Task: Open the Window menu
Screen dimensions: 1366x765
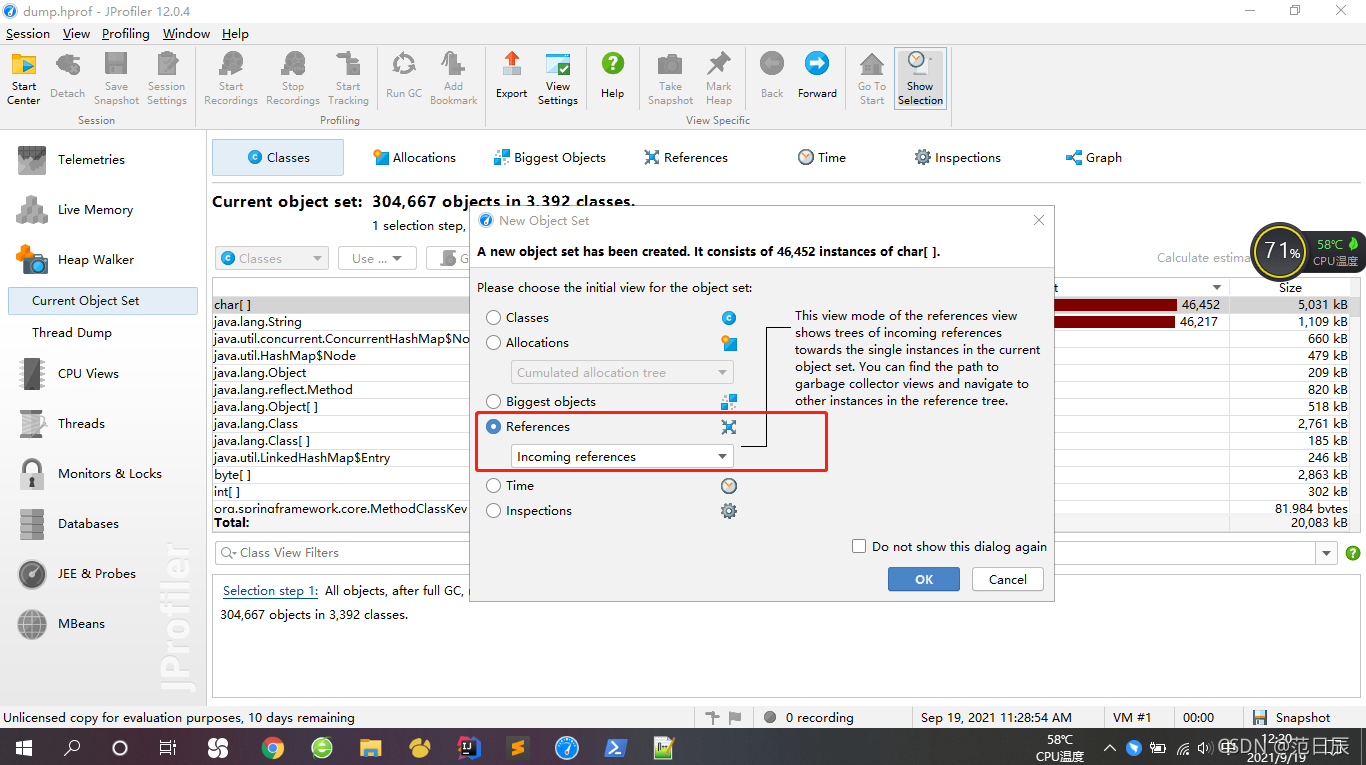Action: (186, 33)
